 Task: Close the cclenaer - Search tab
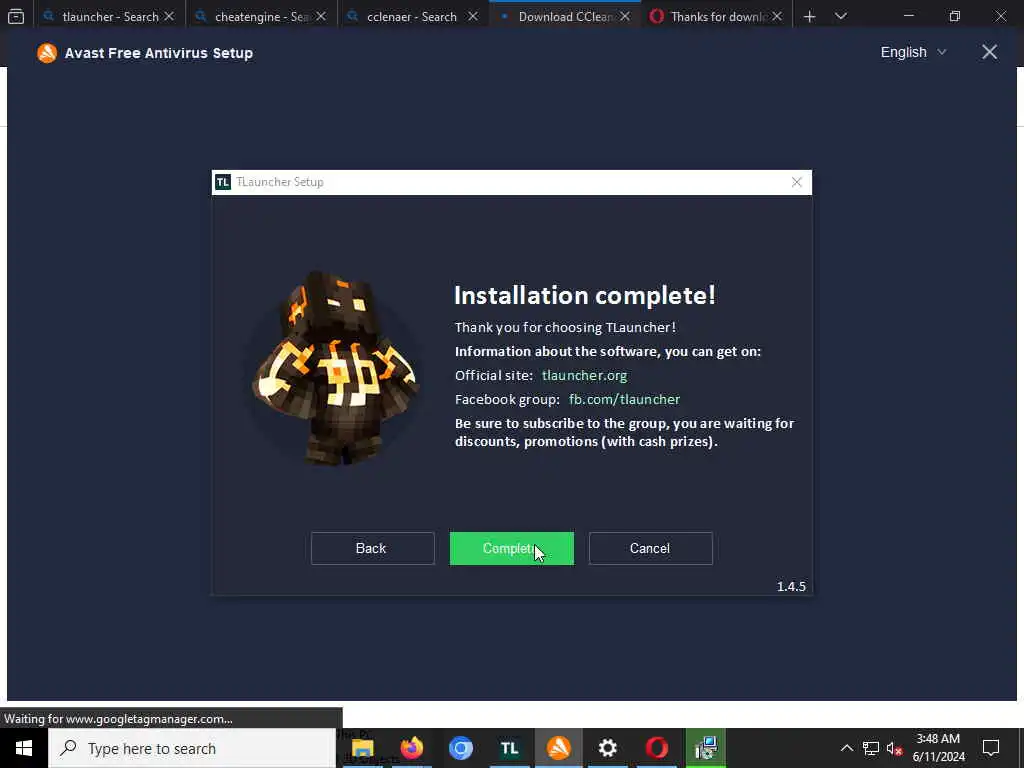[x=473, y=16]
